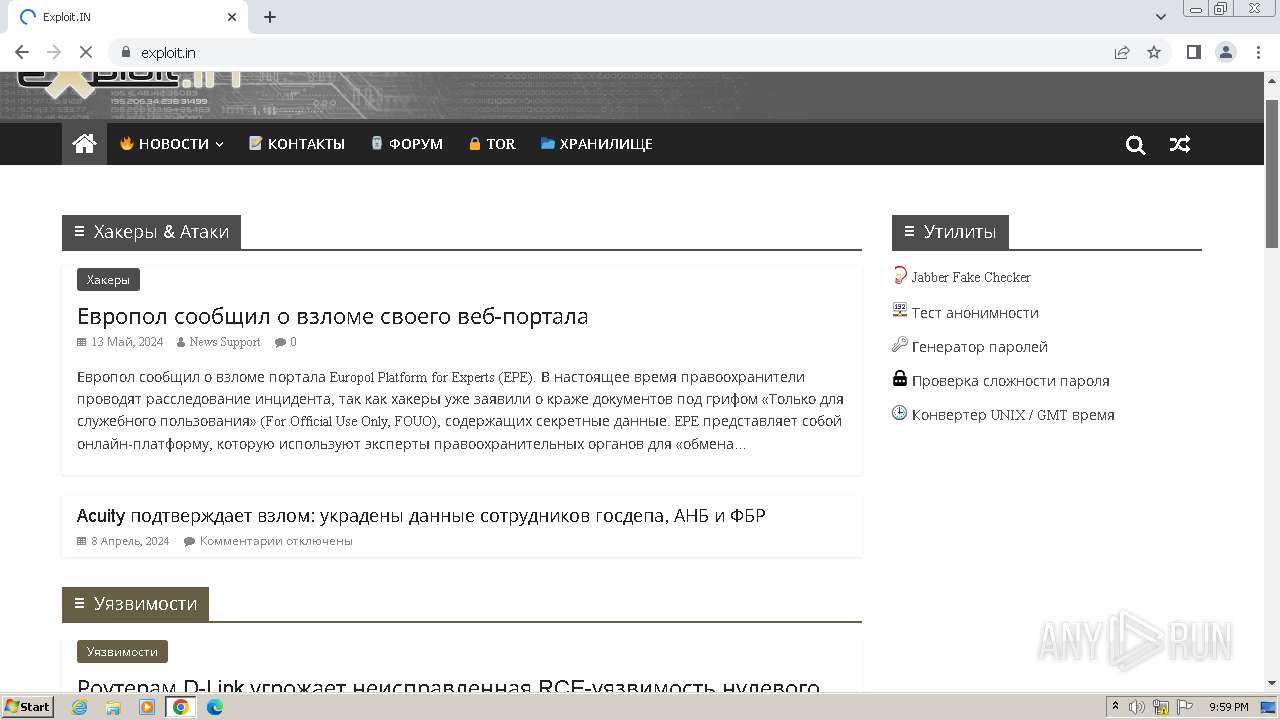The image size is (1280, 720).
Task: Open the Европол сообщил о взломе article
Action: (332, 316)
